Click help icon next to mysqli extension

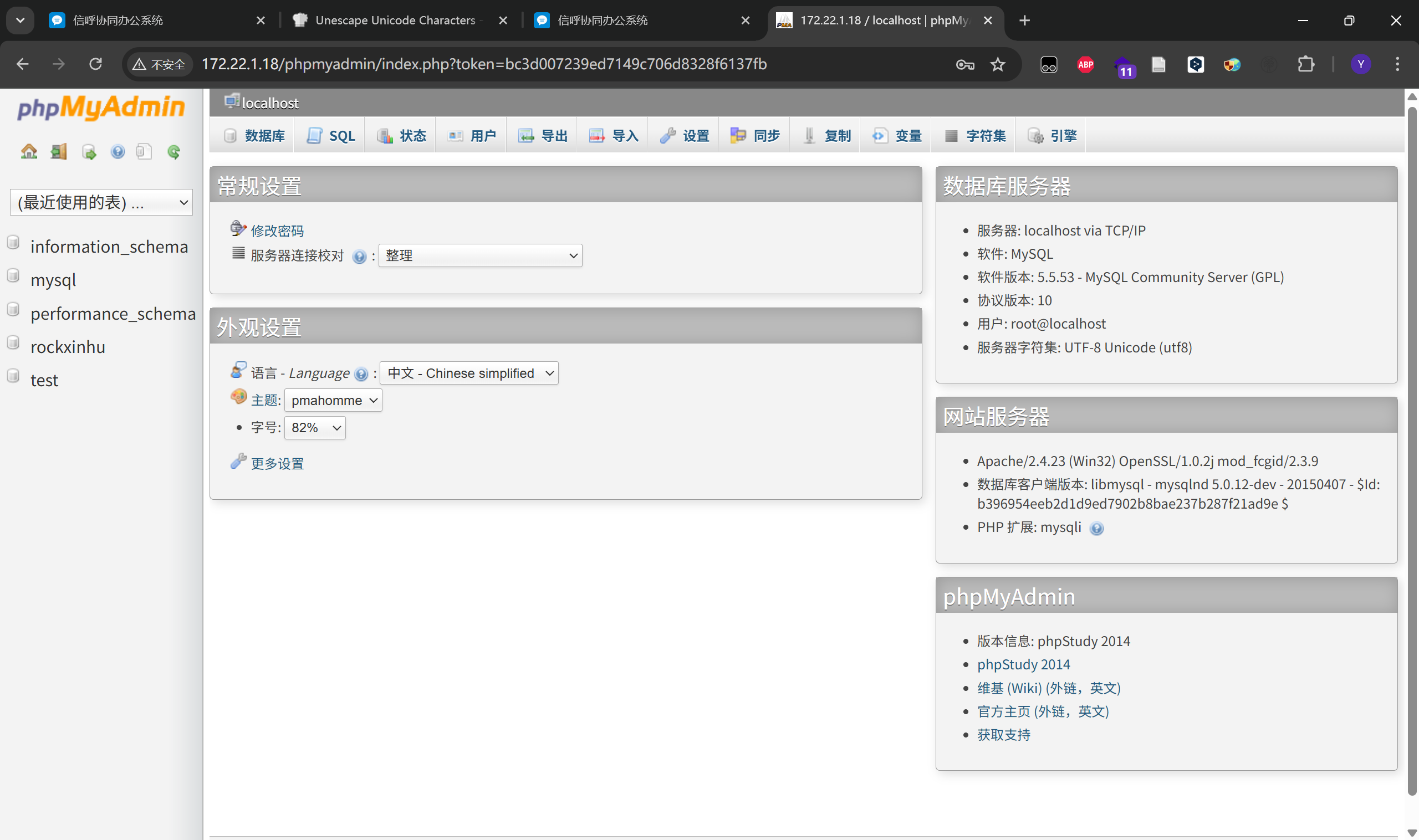(x=1096, y=529)
